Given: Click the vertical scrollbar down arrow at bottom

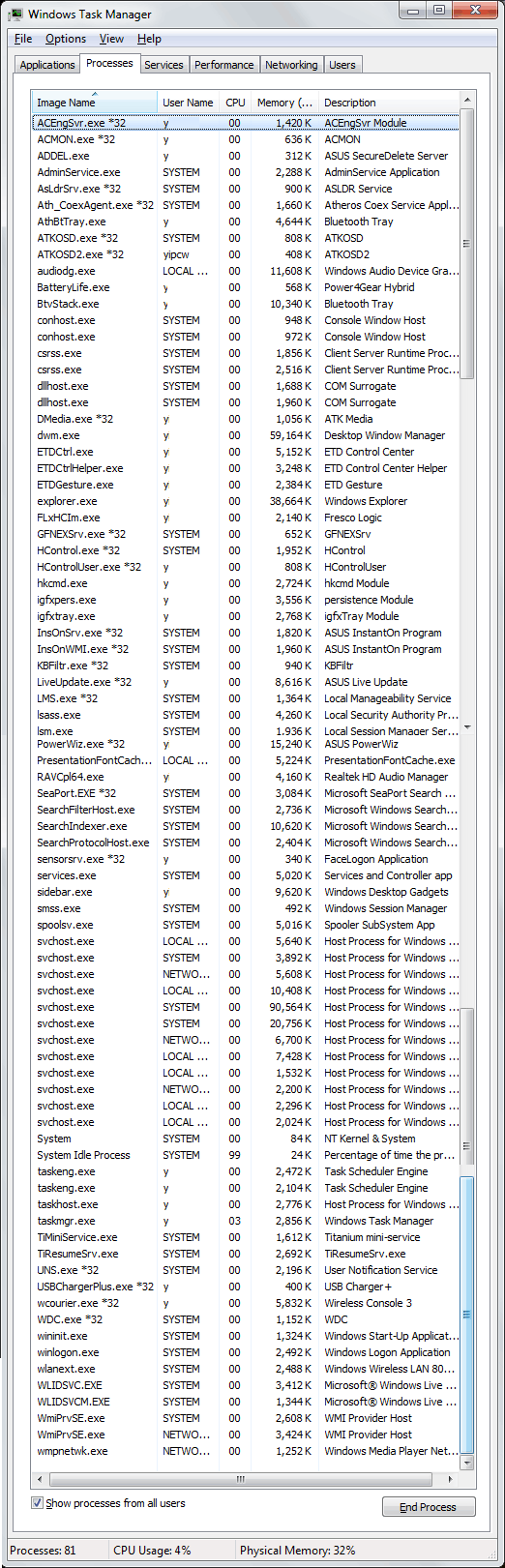Looking at the screenshot, I should pos(467,1463).
